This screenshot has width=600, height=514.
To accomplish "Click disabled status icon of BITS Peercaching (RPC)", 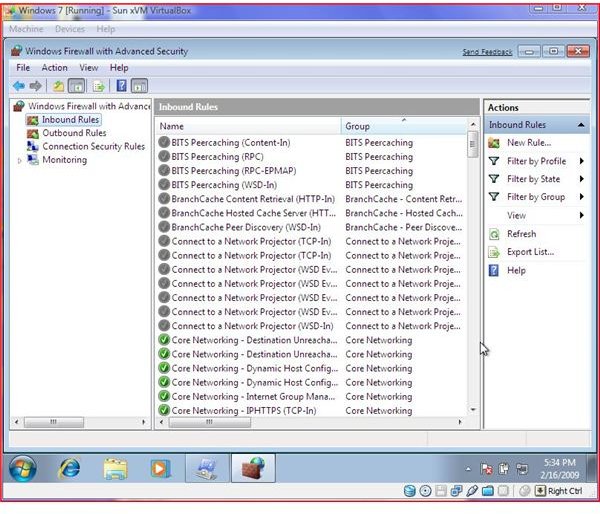I will coord(164,157).
